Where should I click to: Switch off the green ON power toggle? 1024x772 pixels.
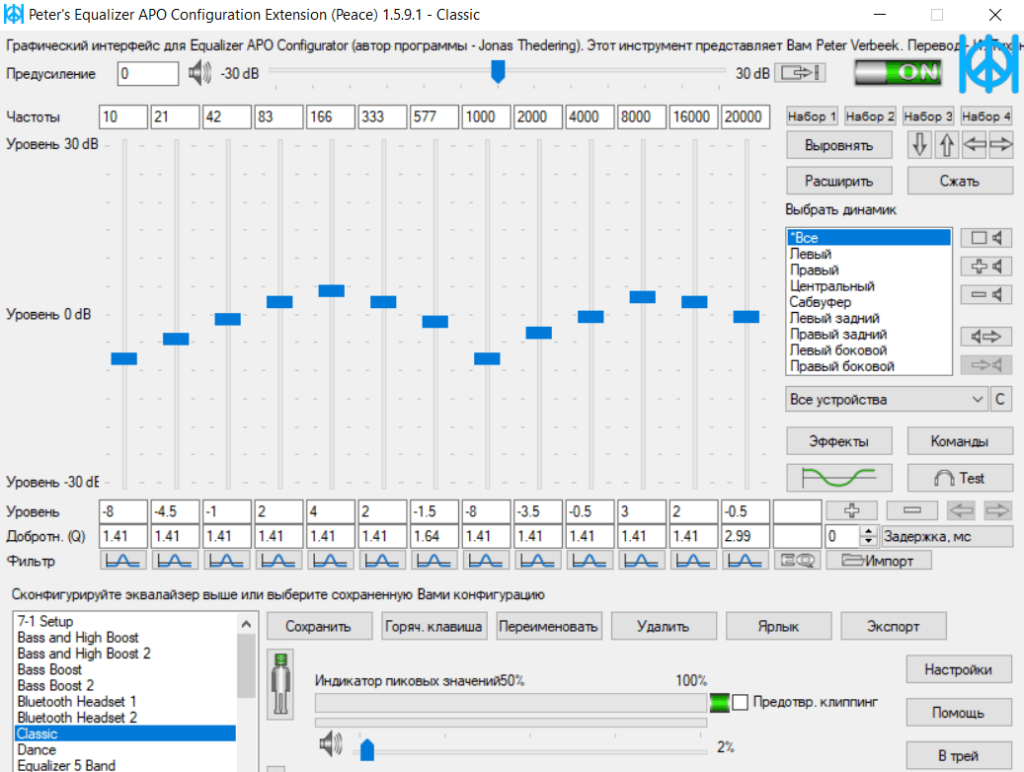pos(897,72)
